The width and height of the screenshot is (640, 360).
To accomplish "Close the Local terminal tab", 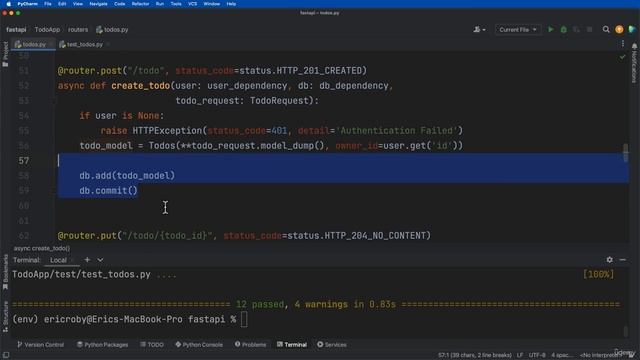I will [x=73, y=260].
